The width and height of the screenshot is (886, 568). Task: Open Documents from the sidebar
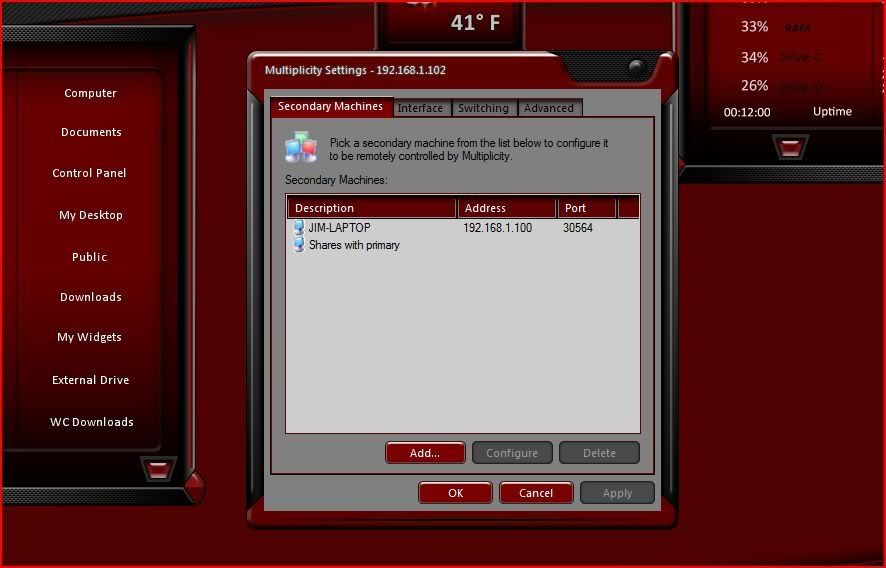click(91, 132)
